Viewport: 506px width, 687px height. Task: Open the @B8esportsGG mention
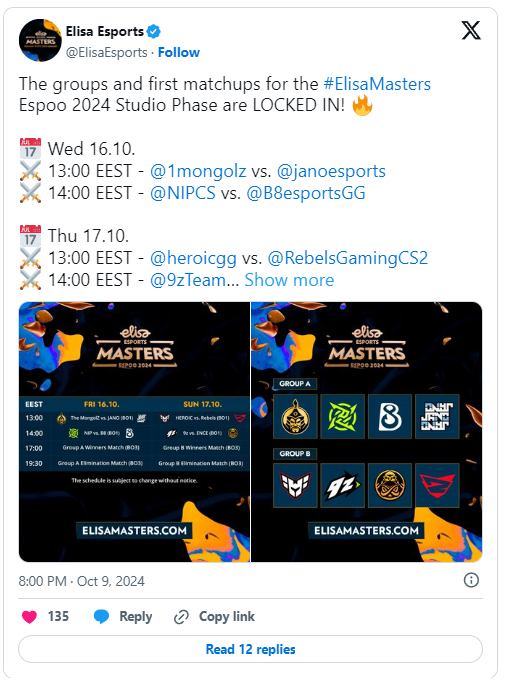306,193
